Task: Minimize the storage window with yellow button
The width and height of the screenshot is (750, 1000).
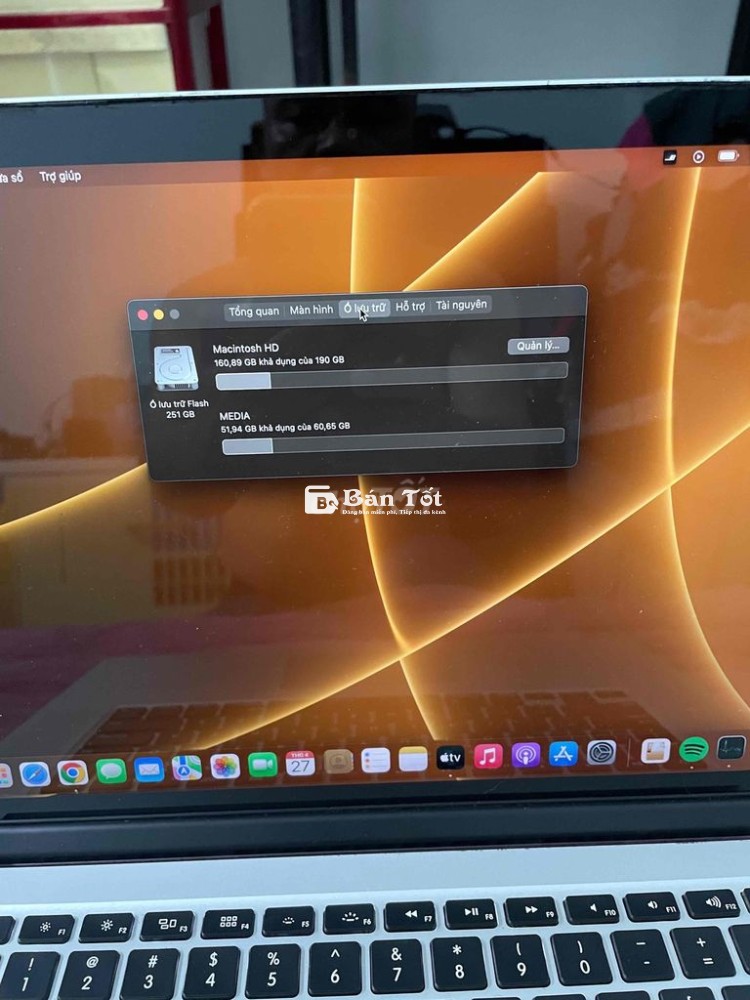Action: coord(158,314)
